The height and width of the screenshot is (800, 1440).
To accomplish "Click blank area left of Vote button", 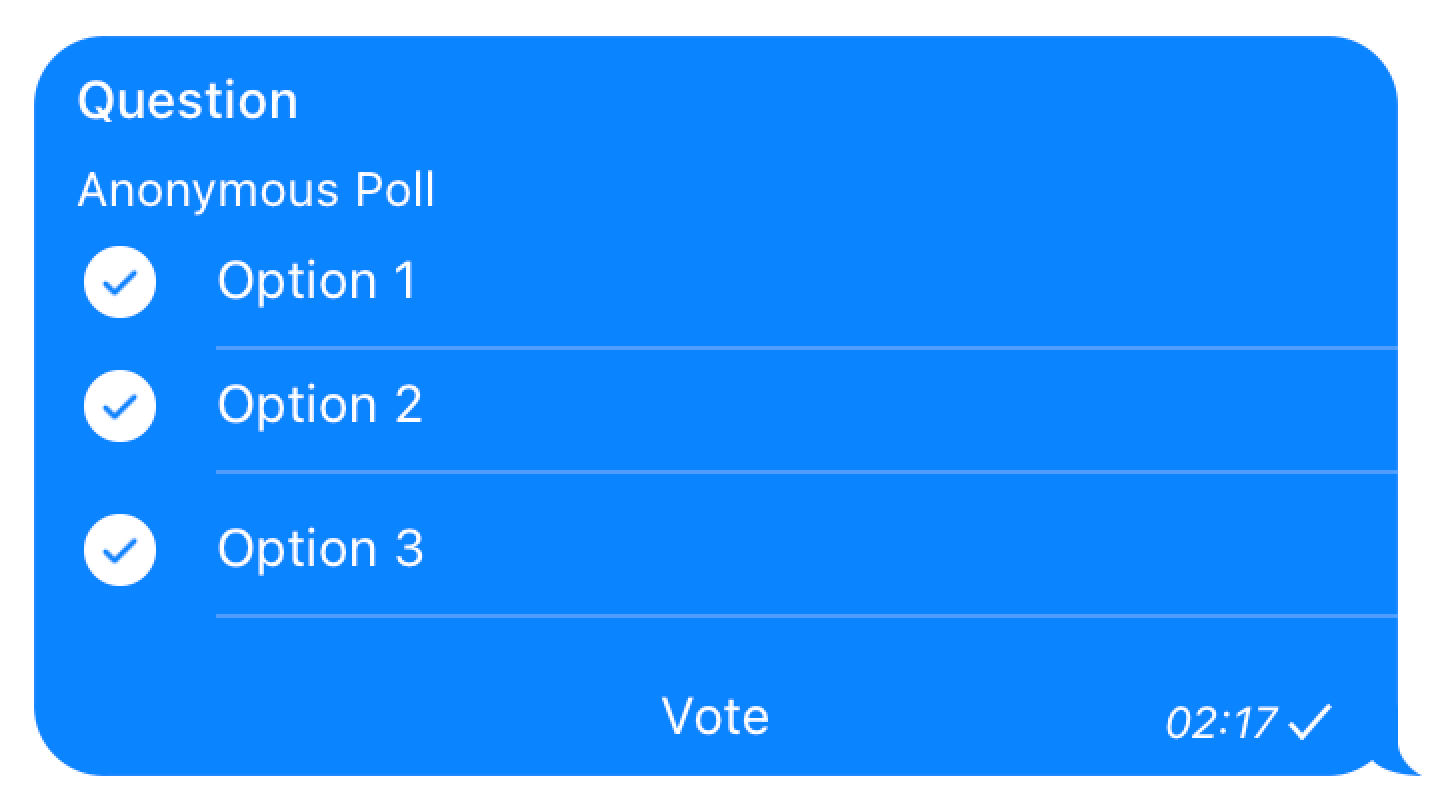I will (350, 718).
